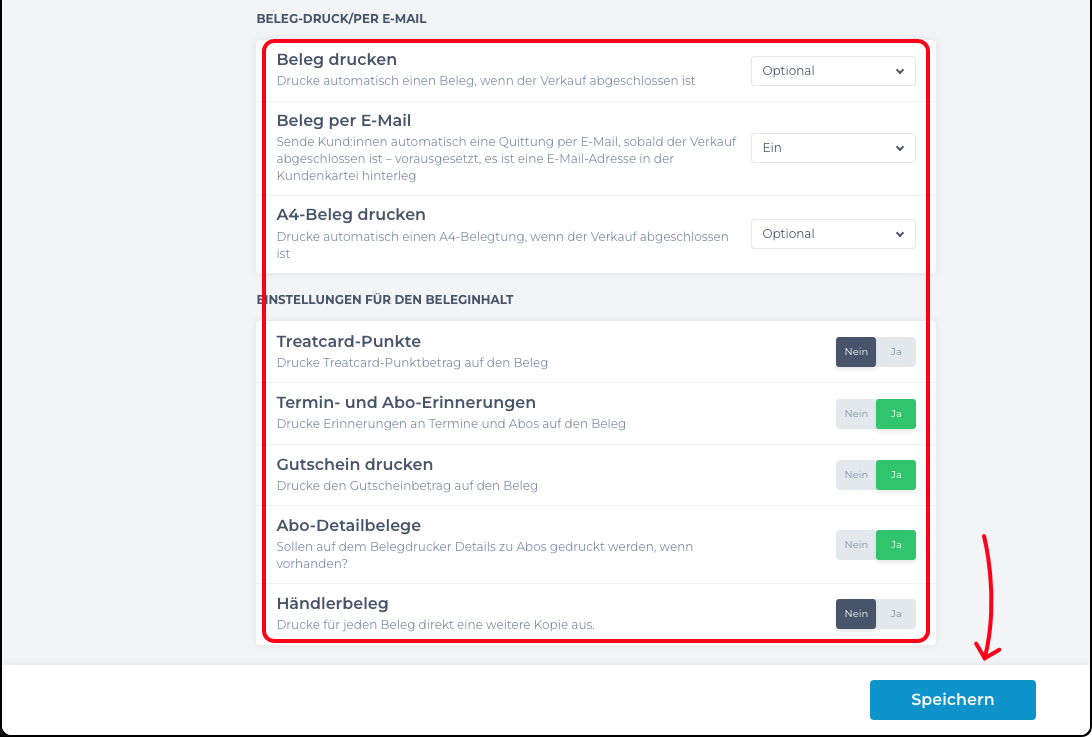Click Nein on the Treatcard-Punkte toggle

(856, 352)
